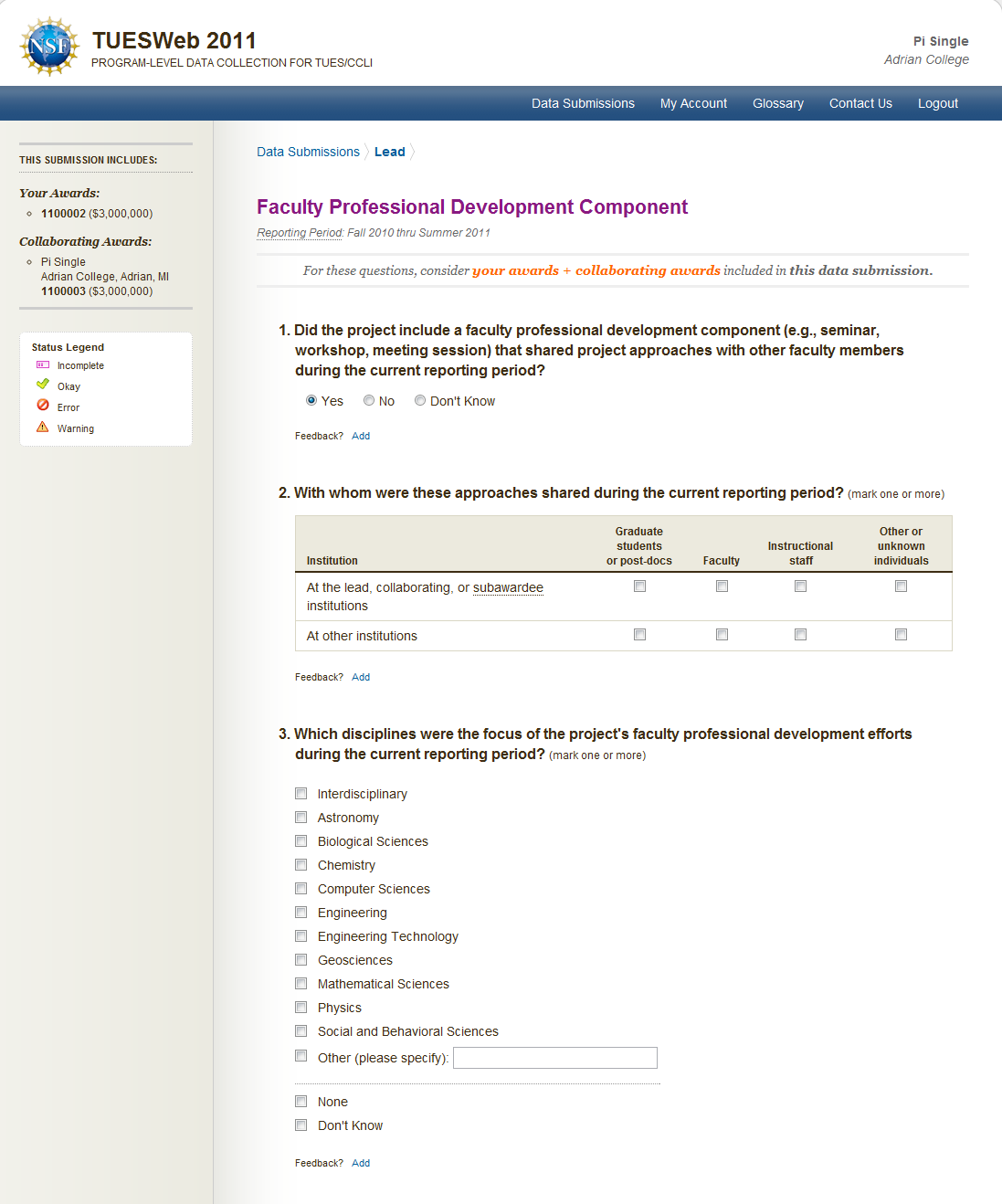Click the Data Submissions breadcrumb link

pyautogui.click(x=308, y=152)
